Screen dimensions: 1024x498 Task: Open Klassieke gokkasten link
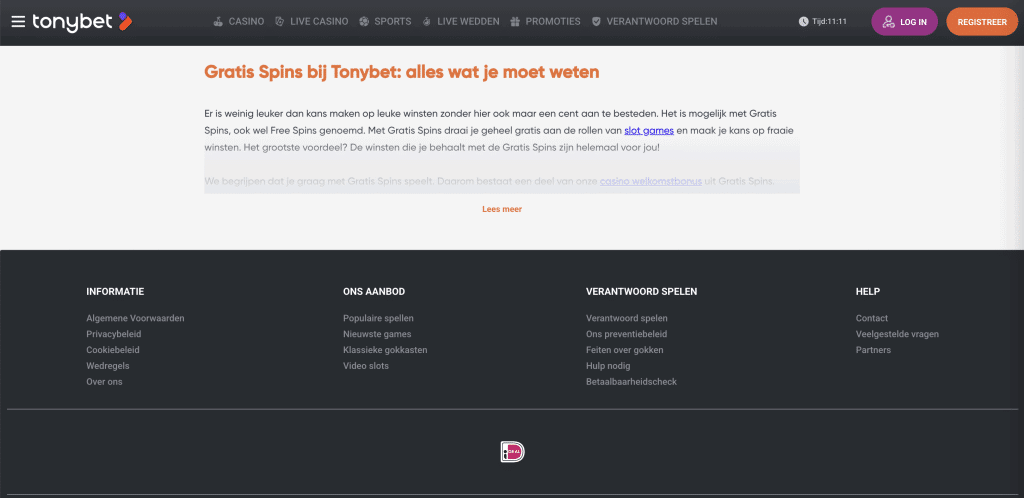(x=385, y=350)
